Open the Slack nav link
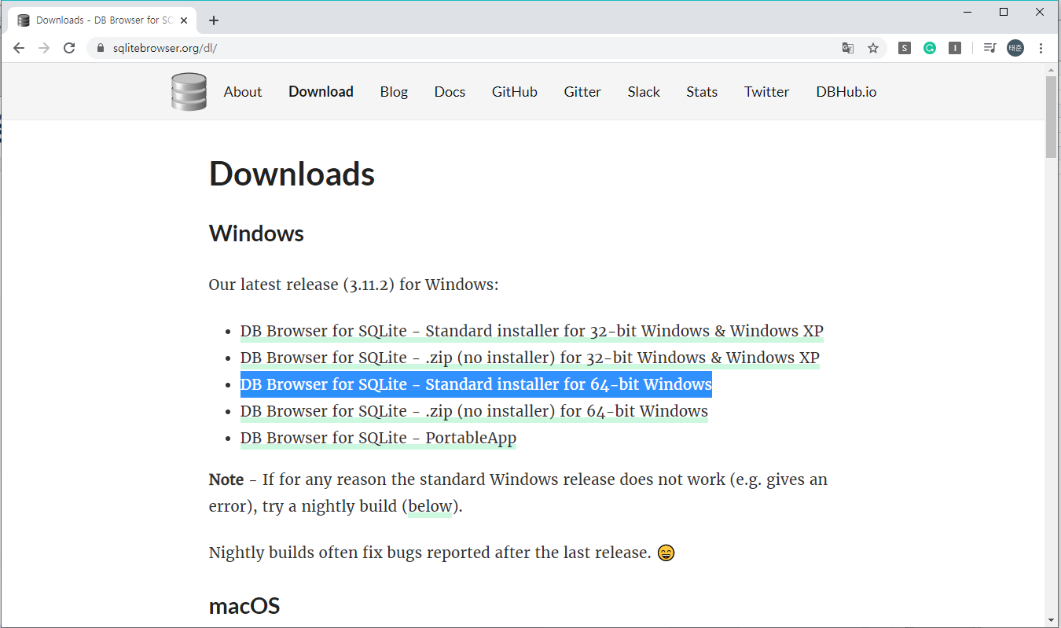The image size is (1061, 628). (x=644, y=92)
